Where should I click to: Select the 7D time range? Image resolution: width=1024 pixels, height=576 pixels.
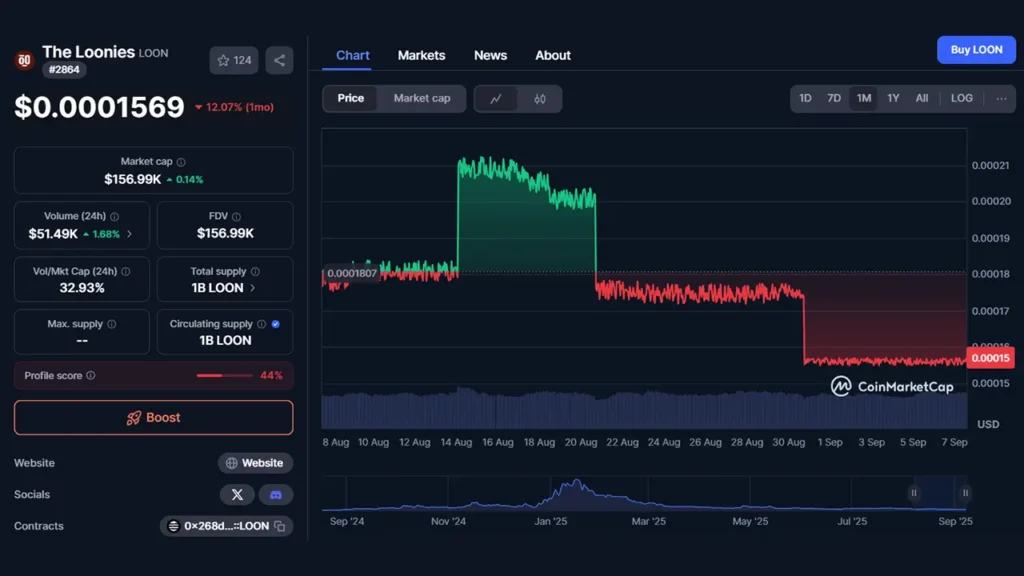click(834, 99)
